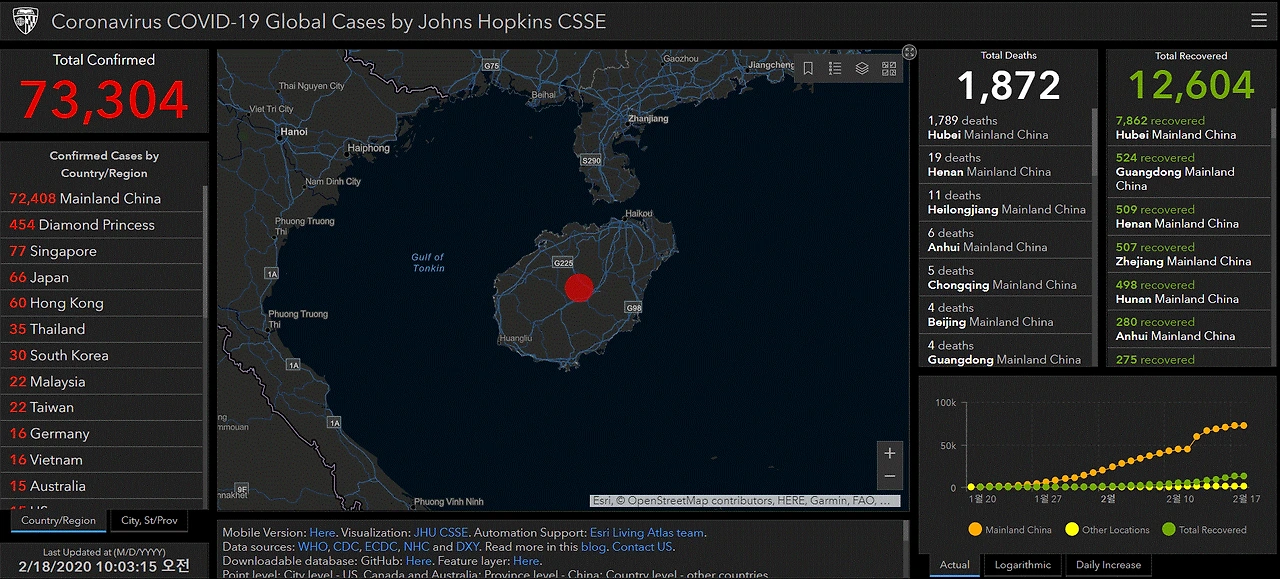This screenshot has width=1280, height=579.
Task: Open the ECDC data source link
Action: pyautogui.click(x=381, y=547)
